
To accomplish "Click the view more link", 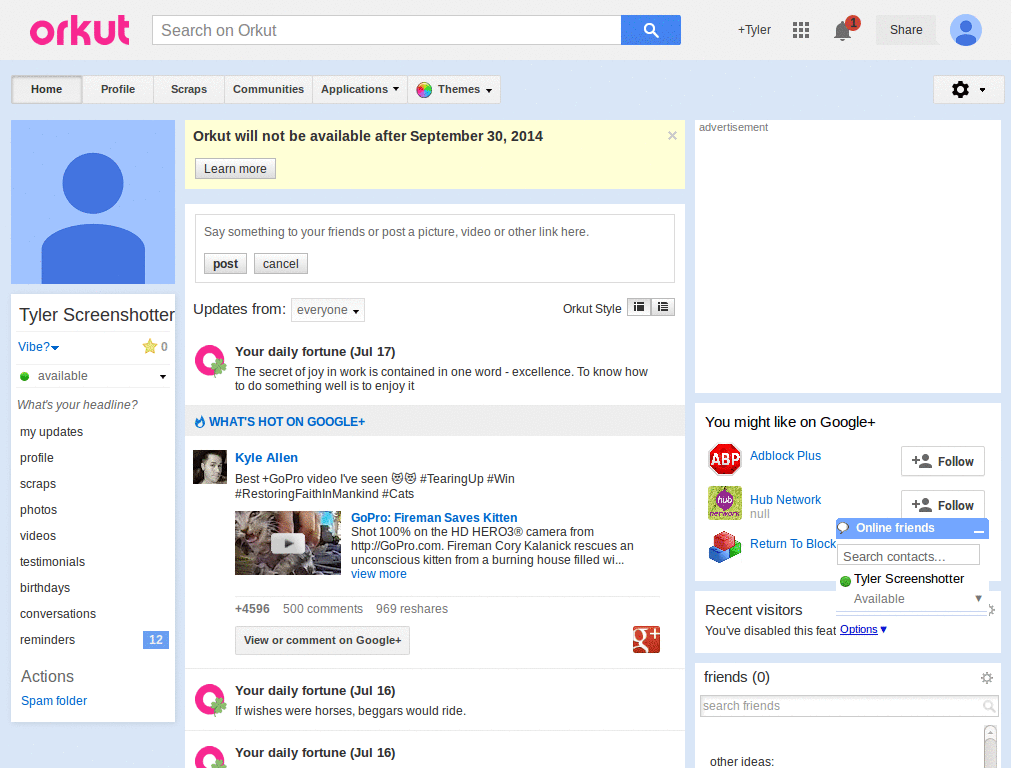I will (x=379, y=574).
